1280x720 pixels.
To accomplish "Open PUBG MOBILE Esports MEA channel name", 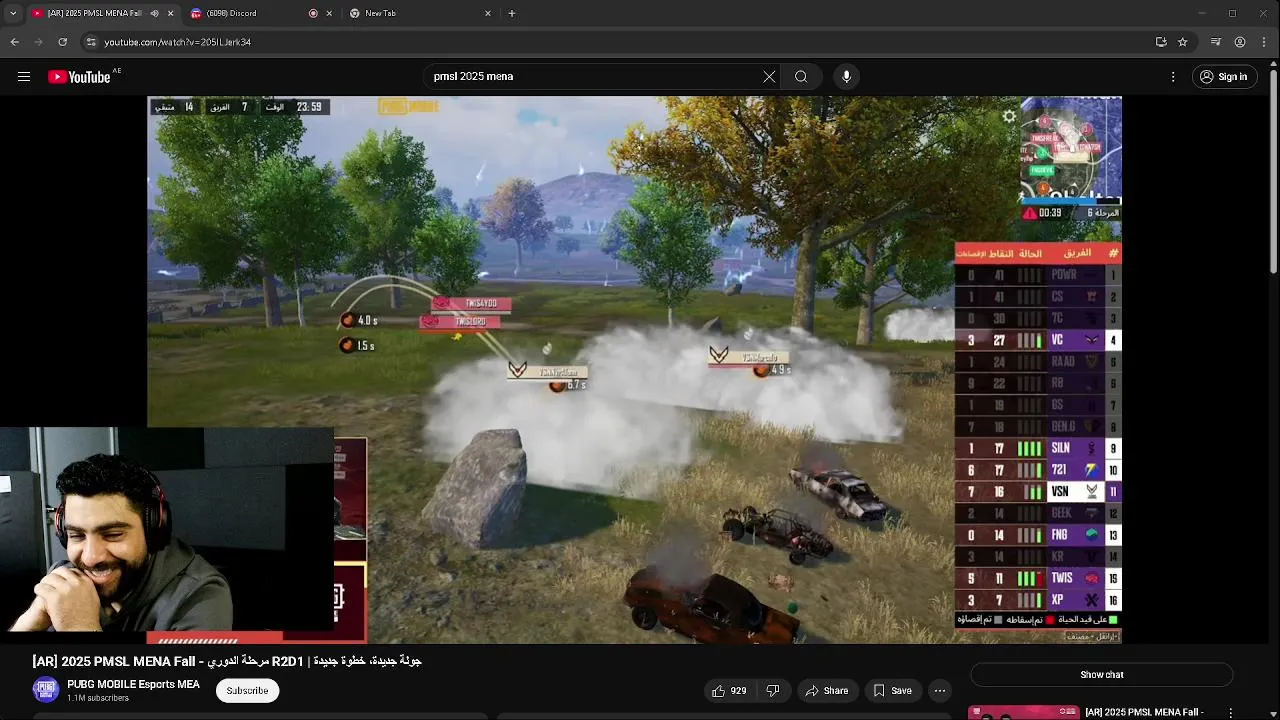I will click(x=133, y=685).
